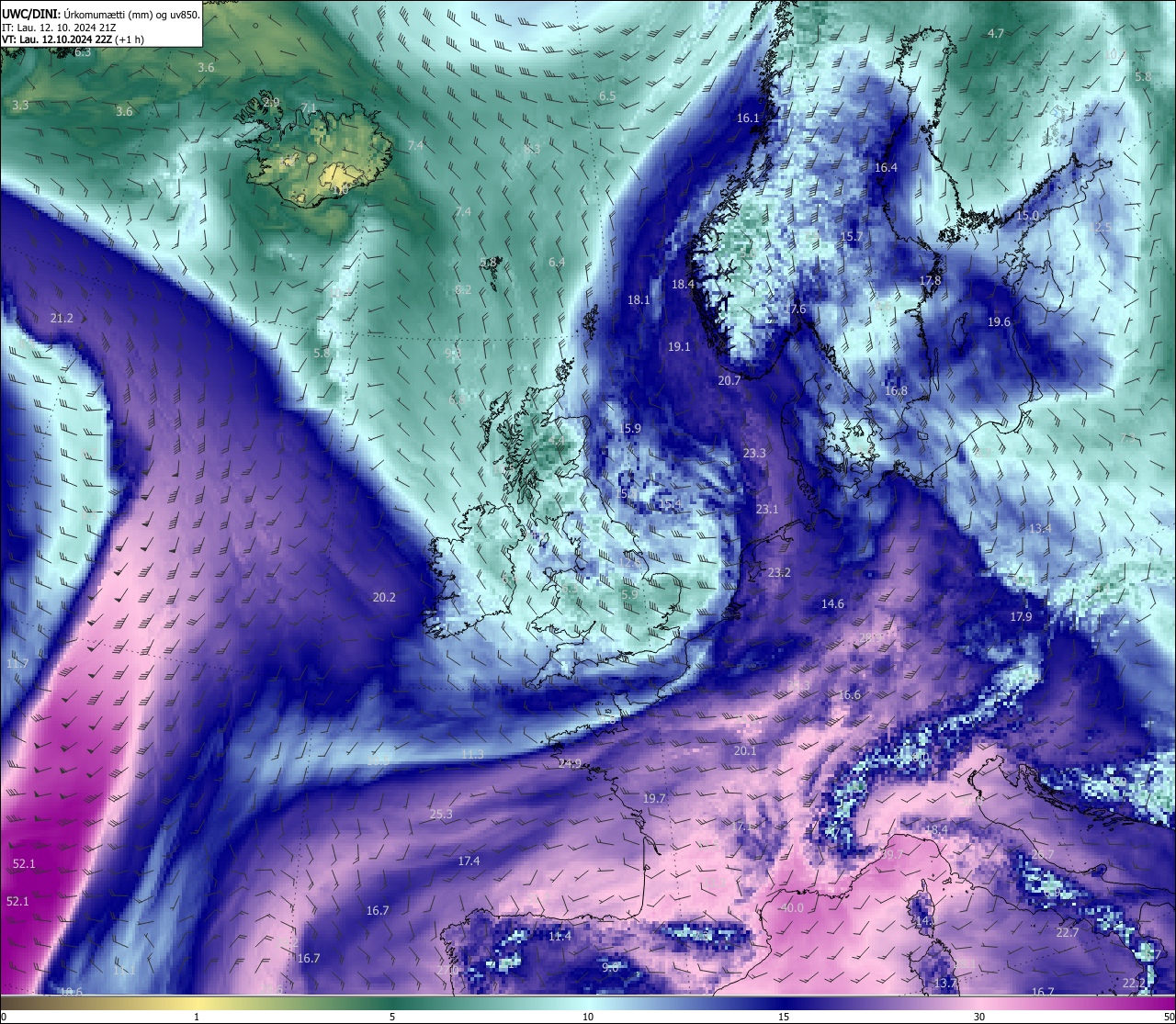Click the 16.8 map value
This screenshot has height=1024, width=1176.
pos(896,390)
